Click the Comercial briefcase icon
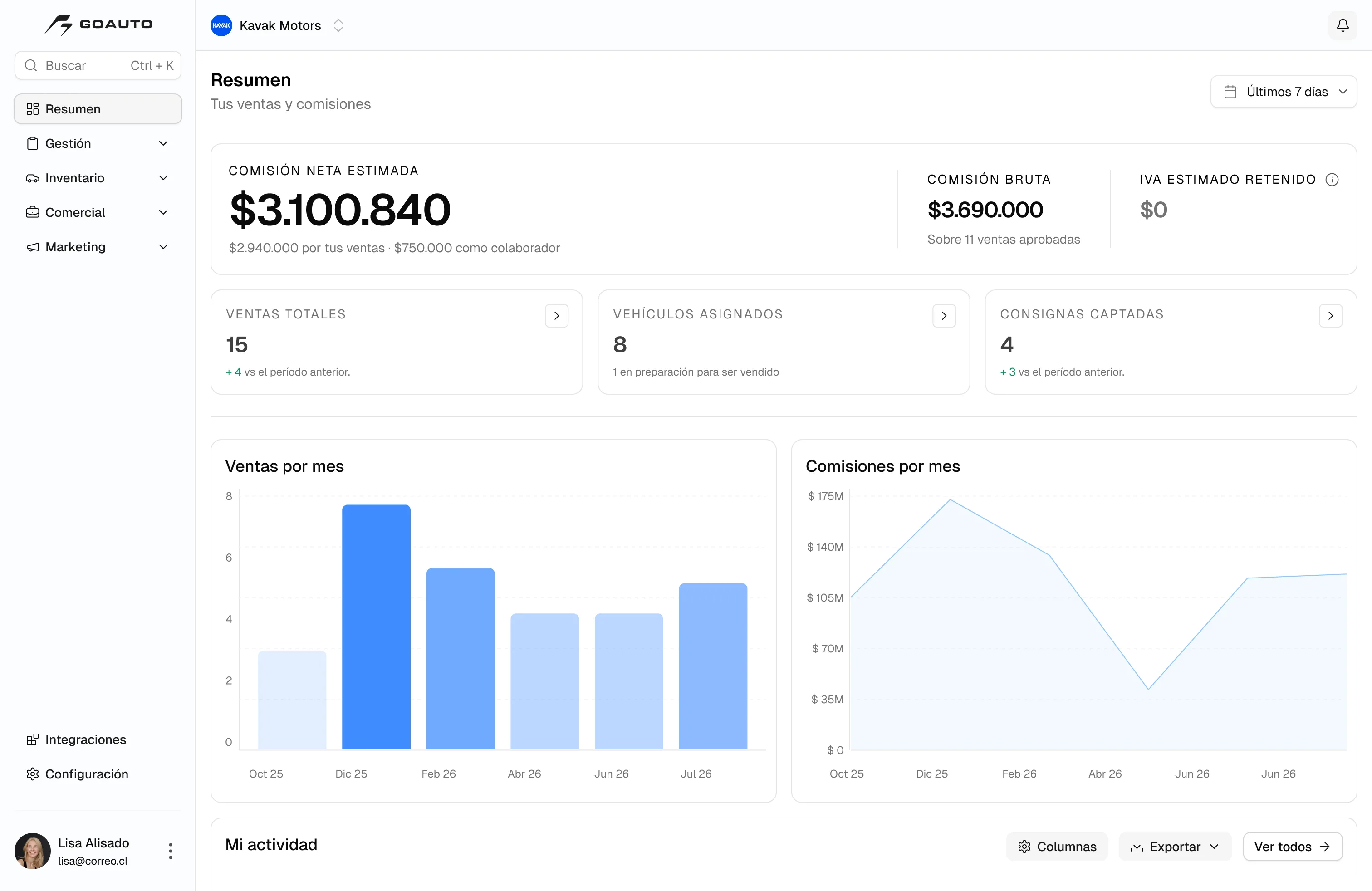 pos(33,212)
